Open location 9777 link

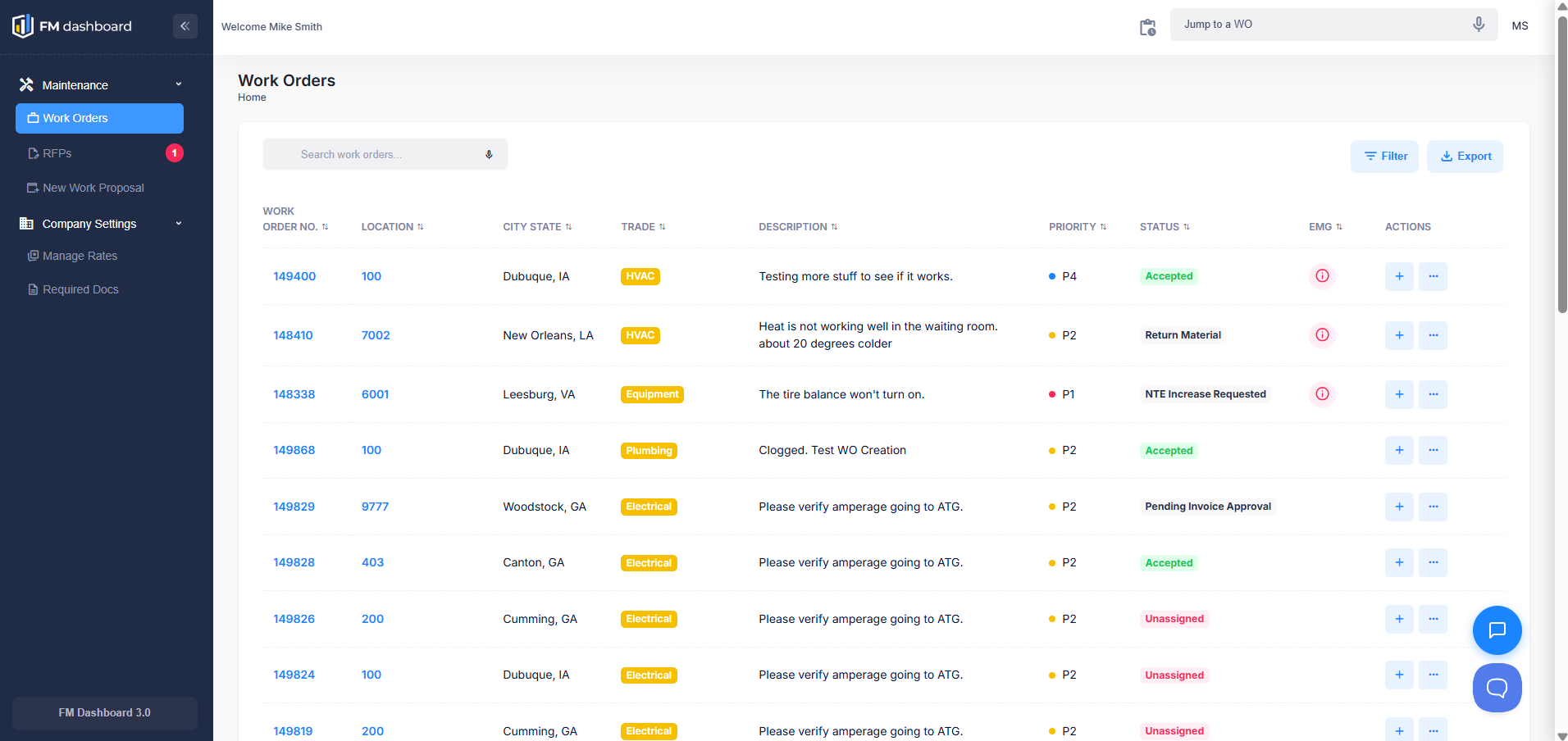375,507
